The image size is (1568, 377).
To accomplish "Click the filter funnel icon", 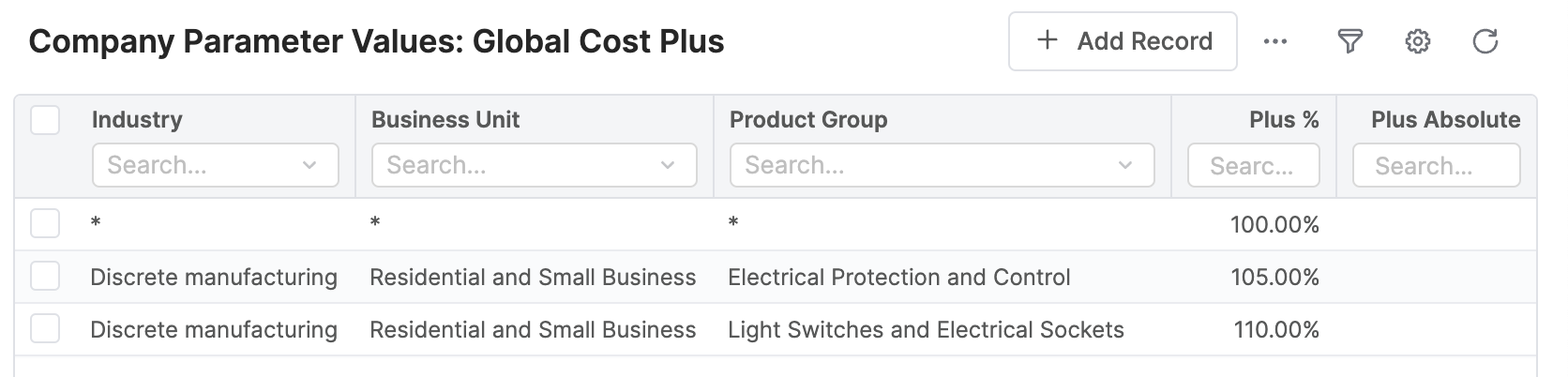I will pyautogui.click(x=1349, y=41).
